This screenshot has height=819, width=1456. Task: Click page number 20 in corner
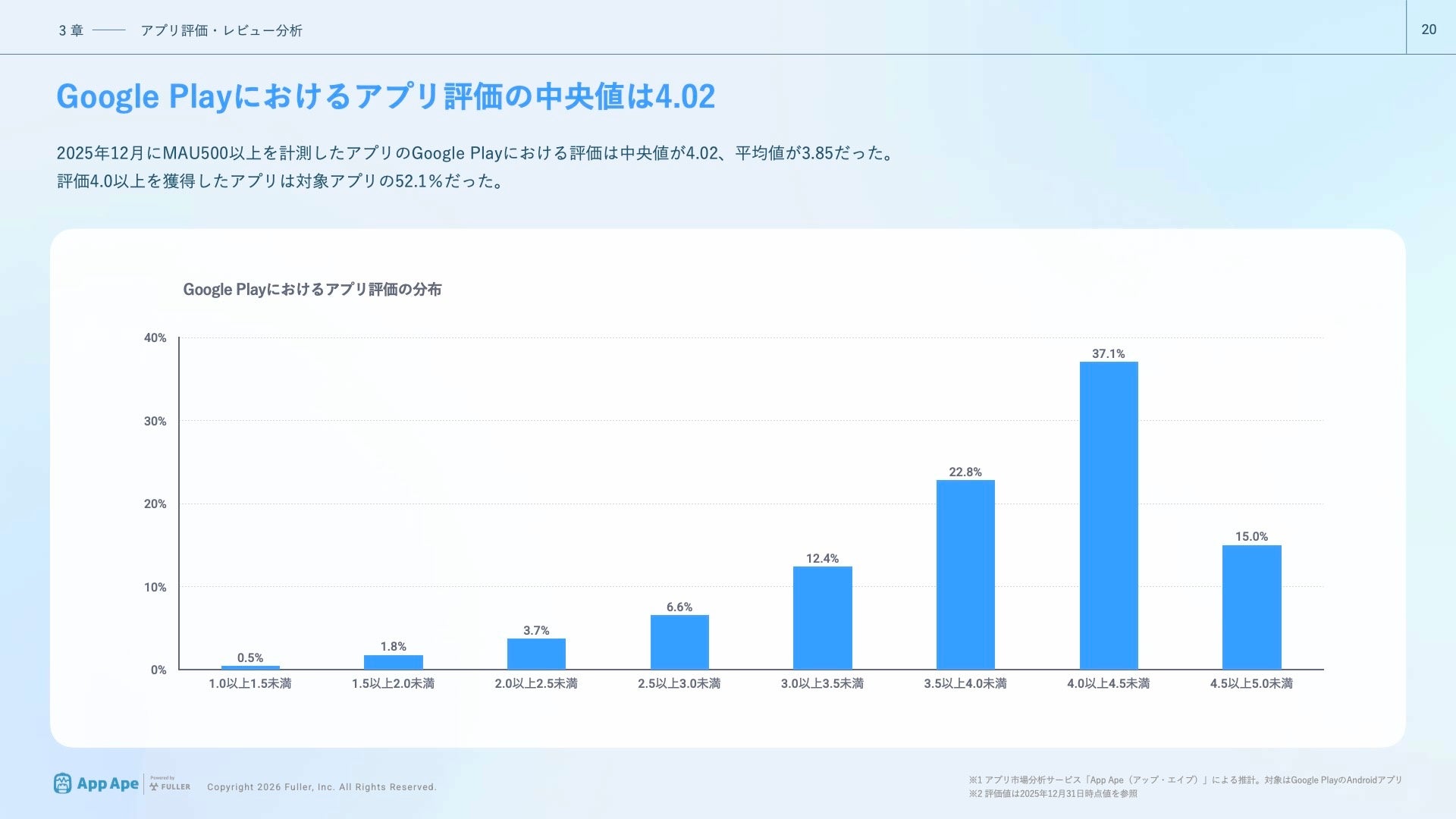pos(1429,30)
